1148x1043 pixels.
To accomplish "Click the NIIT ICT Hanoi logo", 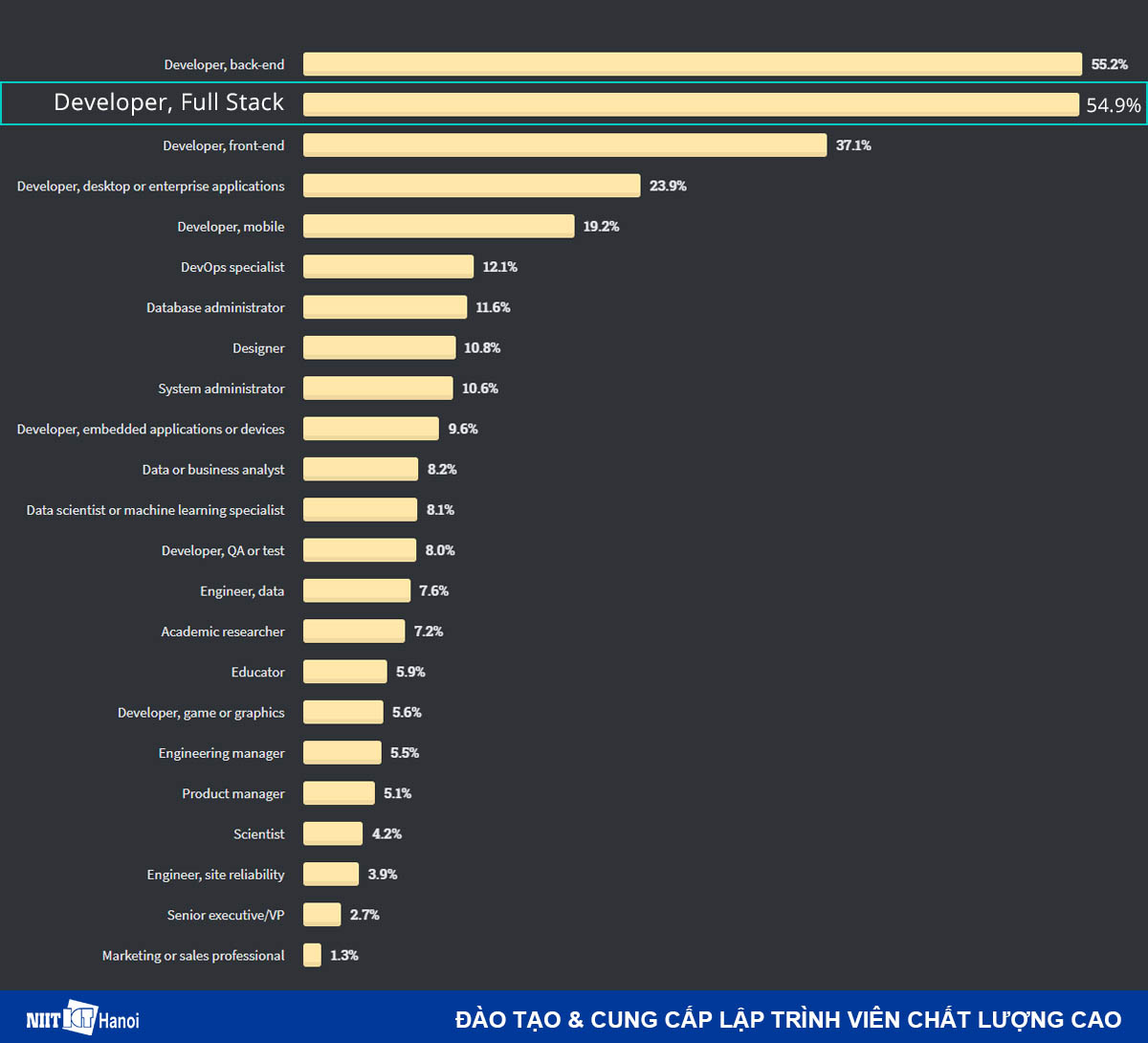I will [82, 1018].
